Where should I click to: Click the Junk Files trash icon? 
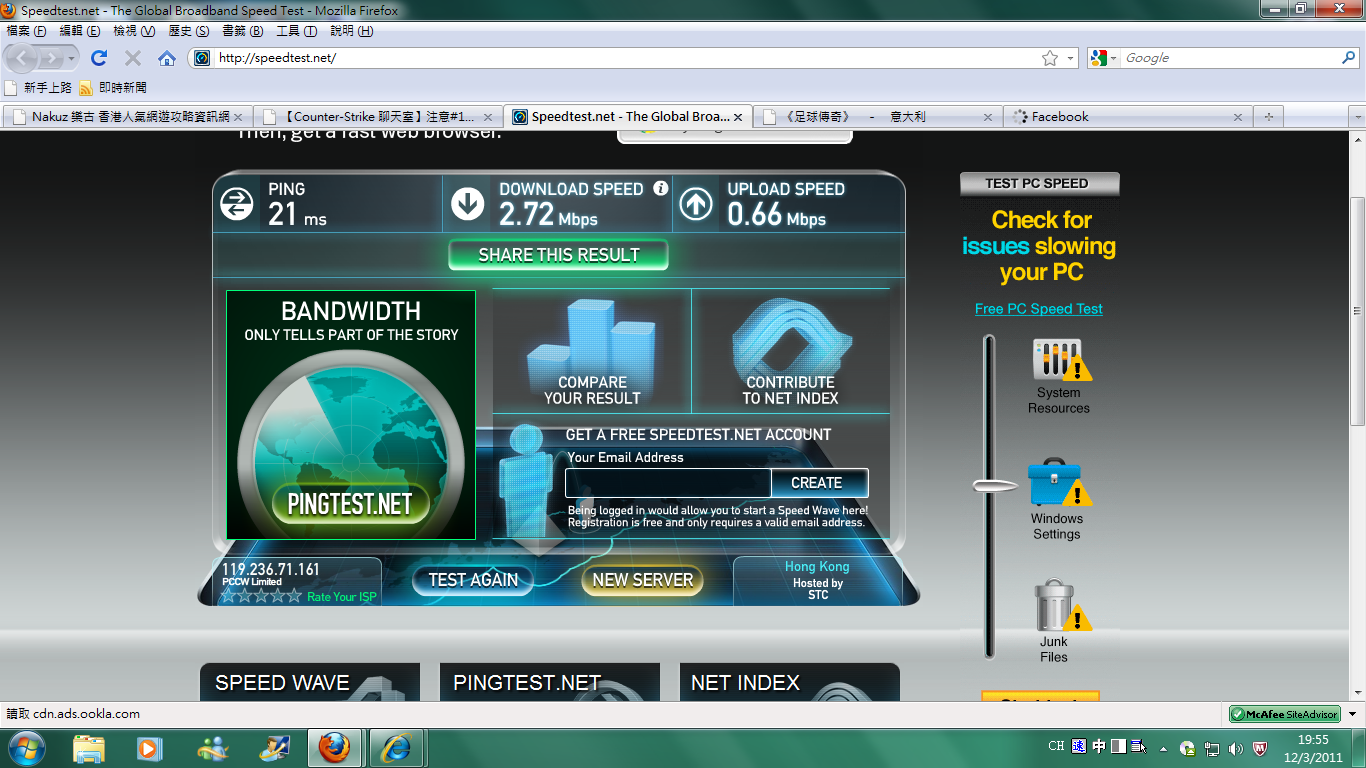(x=1054, y=606)
